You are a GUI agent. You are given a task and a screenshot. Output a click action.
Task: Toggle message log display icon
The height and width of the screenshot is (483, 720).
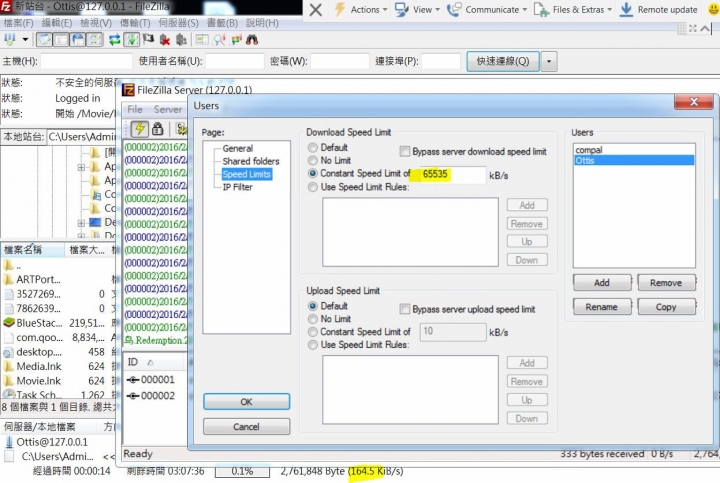pos(44,40)
